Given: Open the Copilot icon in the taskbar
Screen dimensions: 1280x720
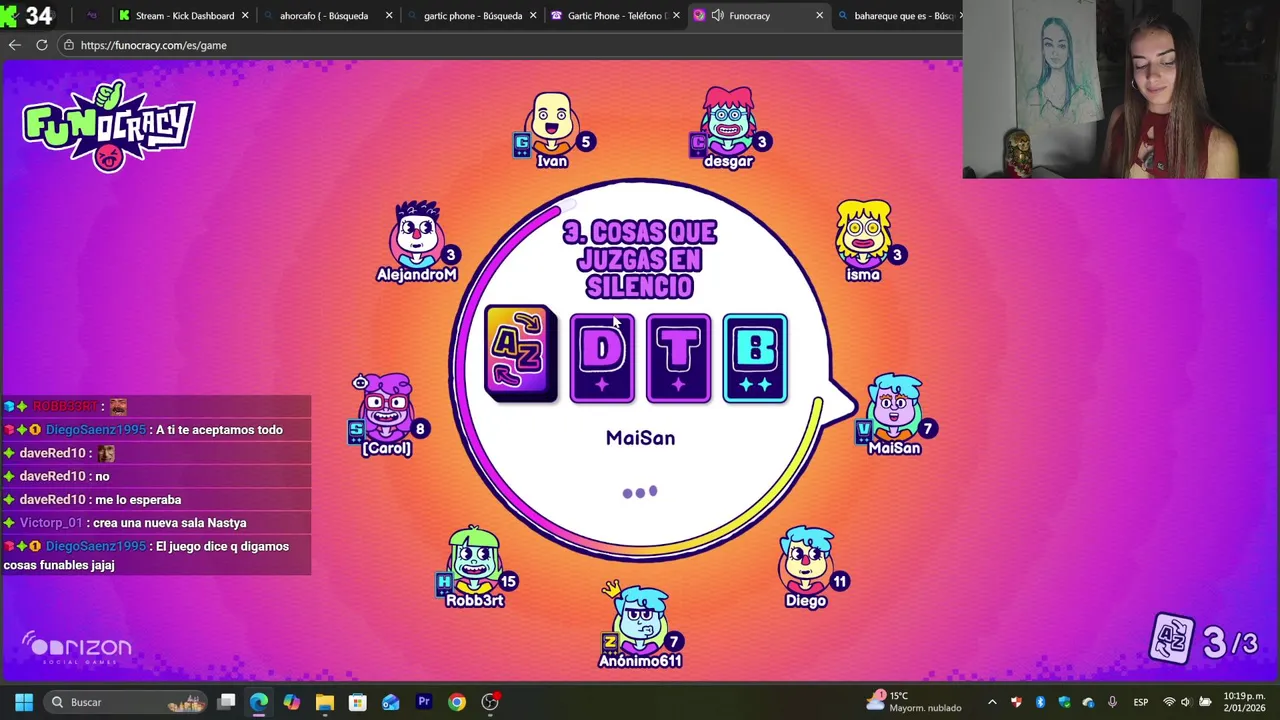Looking at the screenshot, I should tap(292, 702).
